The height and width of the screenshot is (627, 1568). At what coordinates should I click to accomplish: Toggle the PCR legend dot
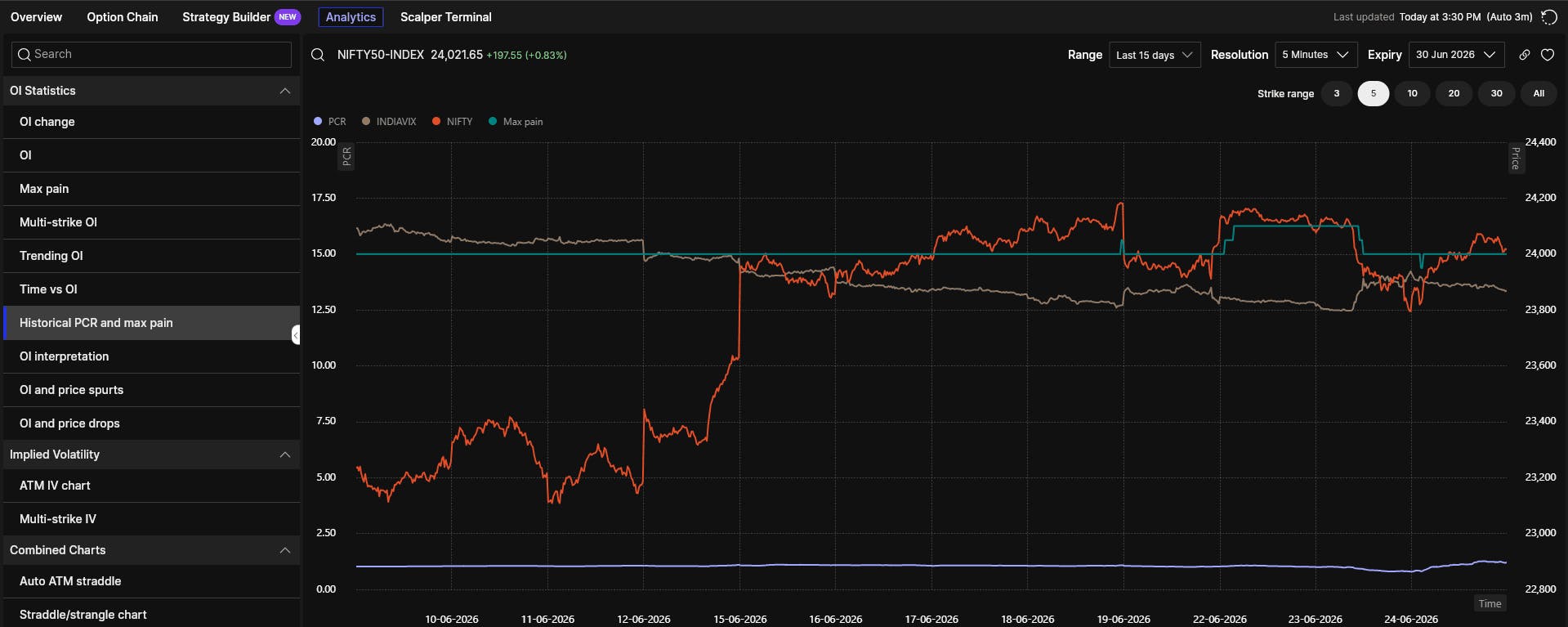pos(318,122)
